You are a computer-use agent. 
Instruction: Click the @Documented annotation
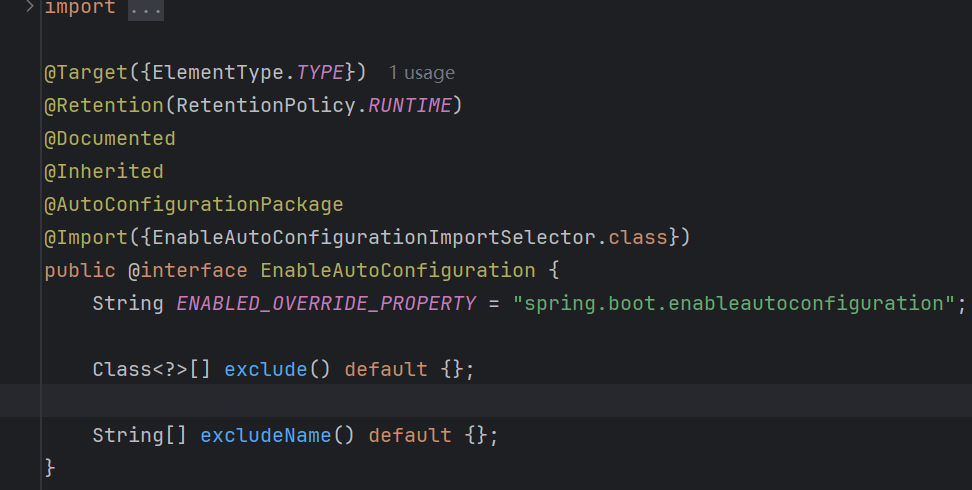click(110, 138)
